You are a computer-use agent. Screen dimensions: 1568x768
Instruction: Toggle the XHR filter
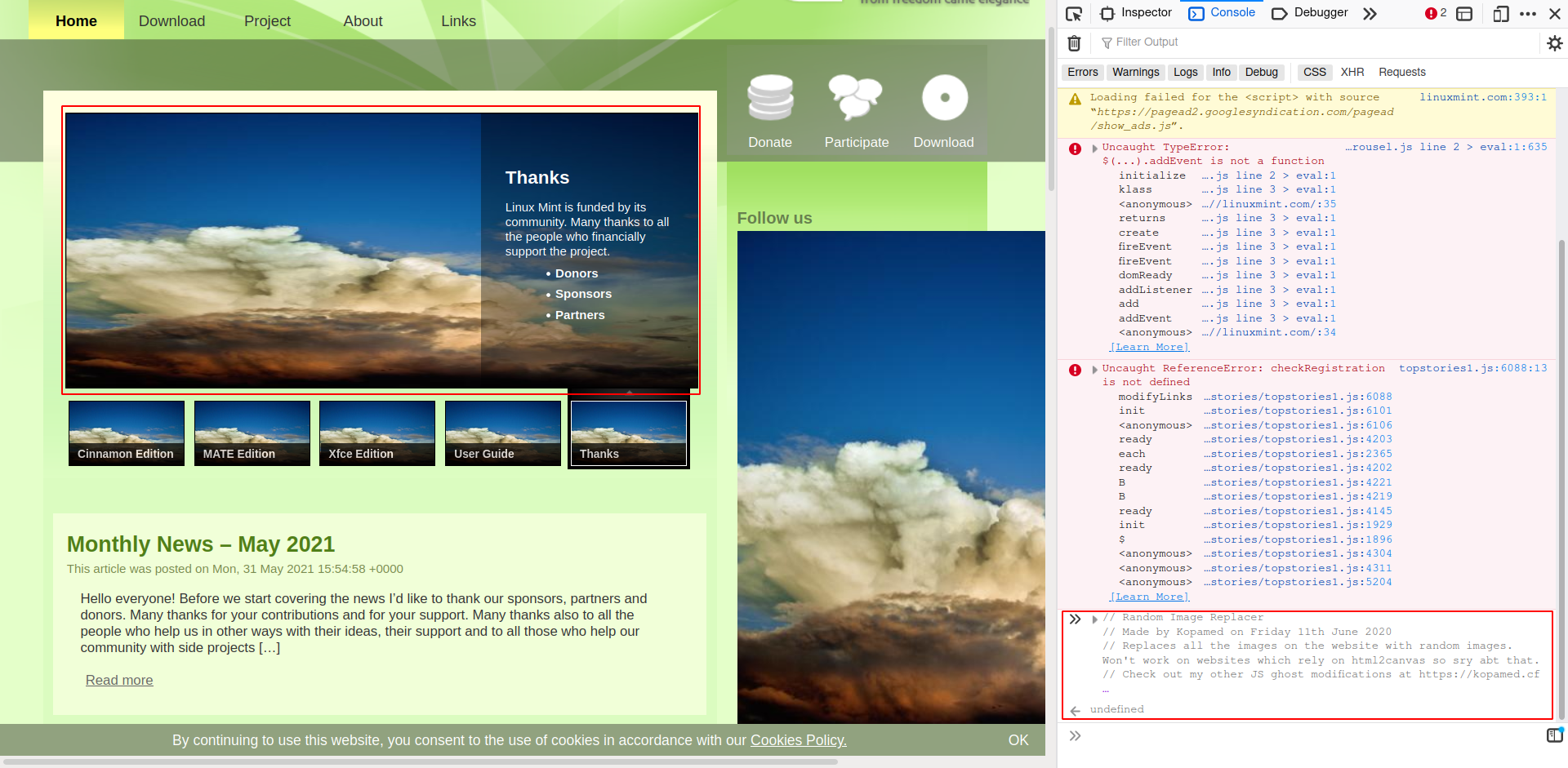[x=1352, y=72]
